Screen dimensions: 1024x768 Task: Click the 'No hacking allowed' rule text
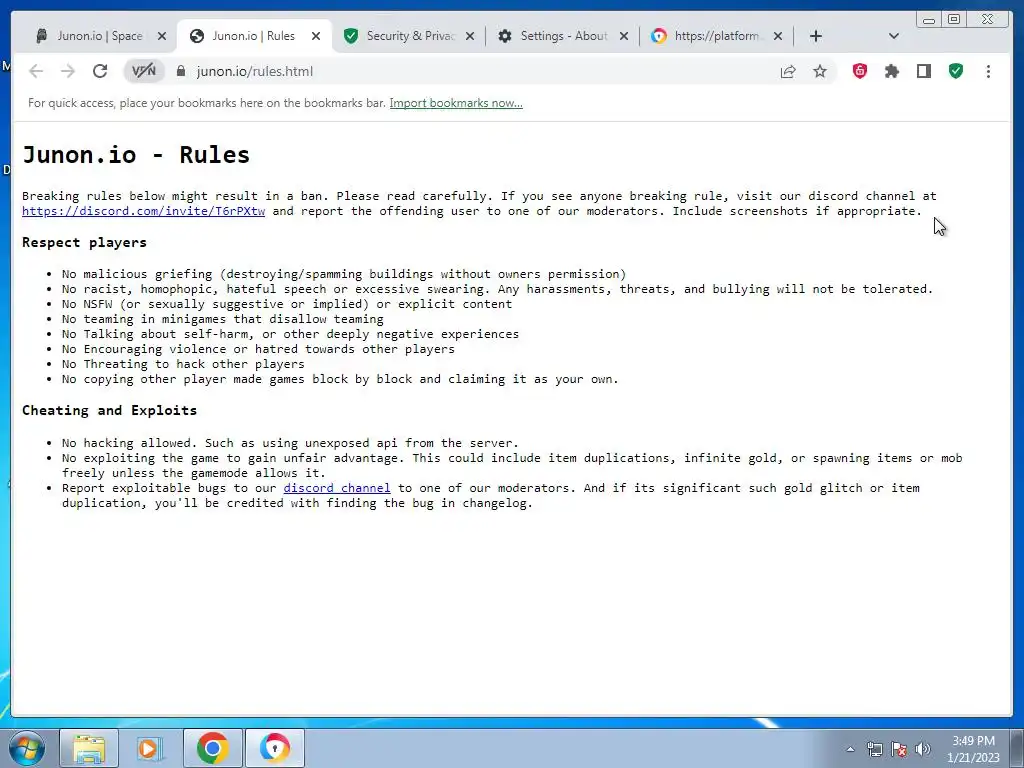pyautogui.click(x=291, y=443)
